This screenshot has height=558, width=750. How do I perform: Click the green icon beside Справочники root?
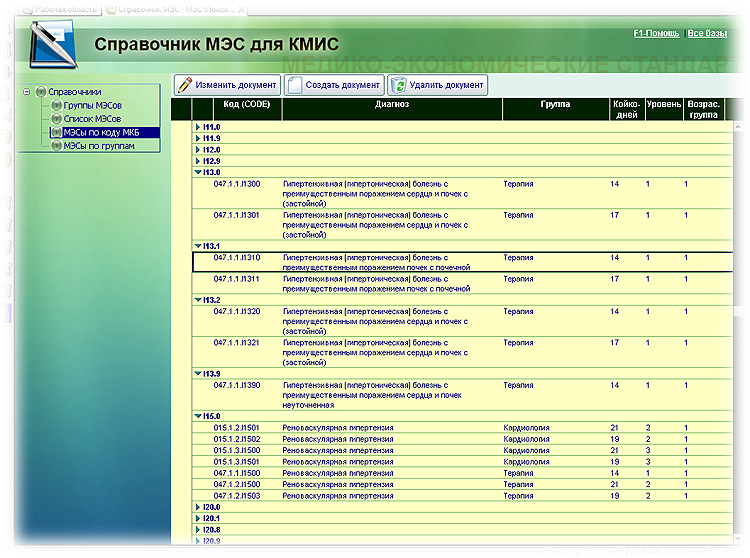coord(41,92)
